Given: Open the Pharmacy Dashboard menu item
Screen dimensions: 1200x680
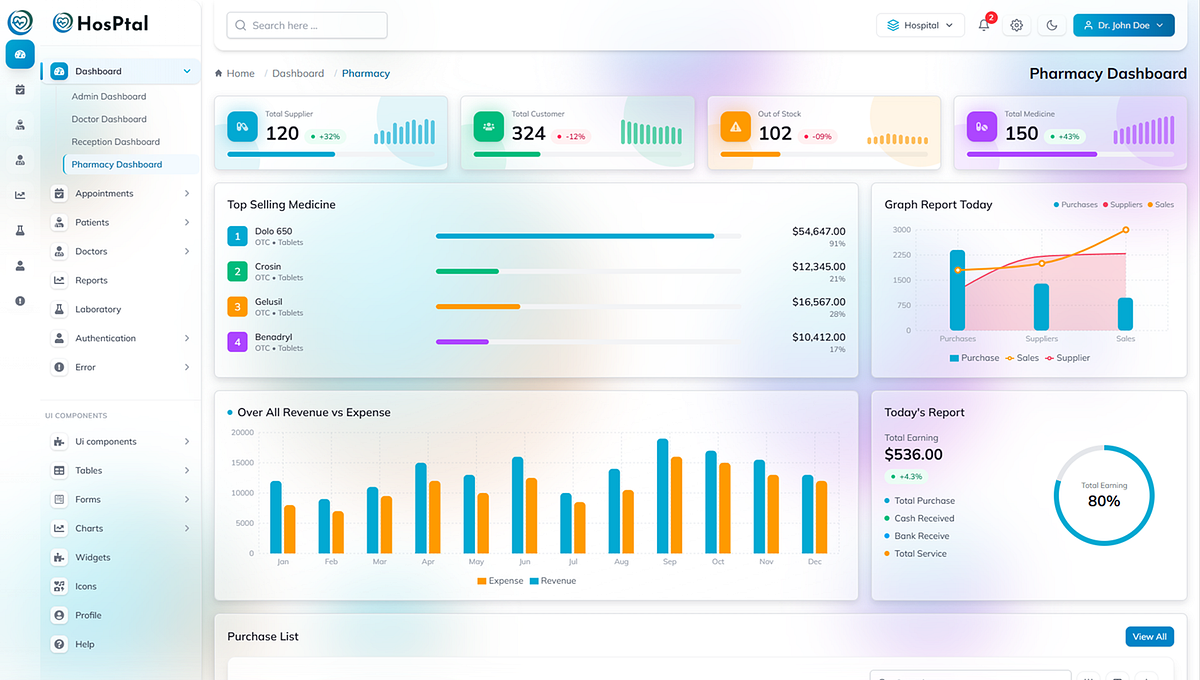Looking at the screenshot, I should click(x=118, y=164).
